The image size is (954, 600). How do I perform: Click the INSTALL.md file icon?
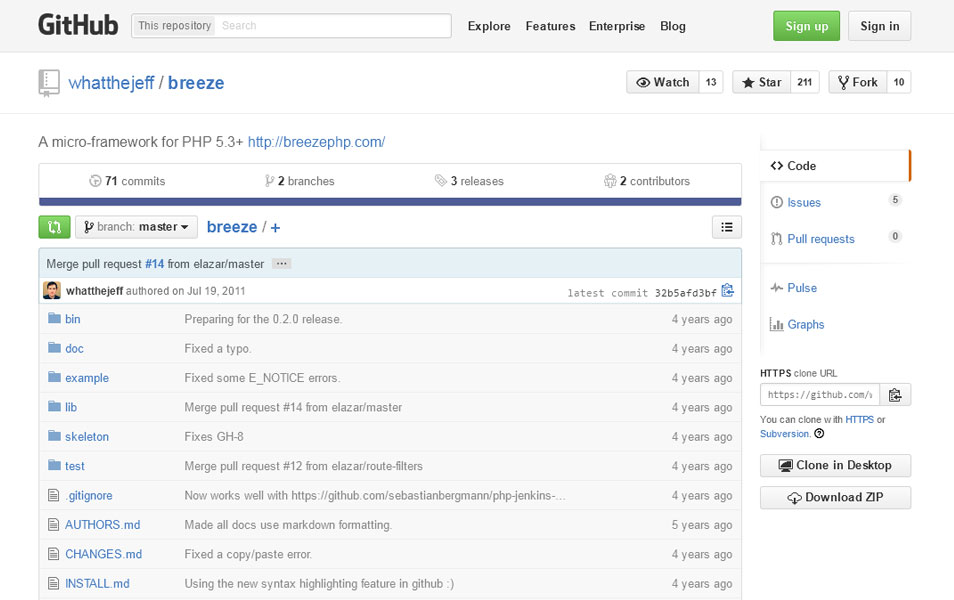click(x=54, y=583)
